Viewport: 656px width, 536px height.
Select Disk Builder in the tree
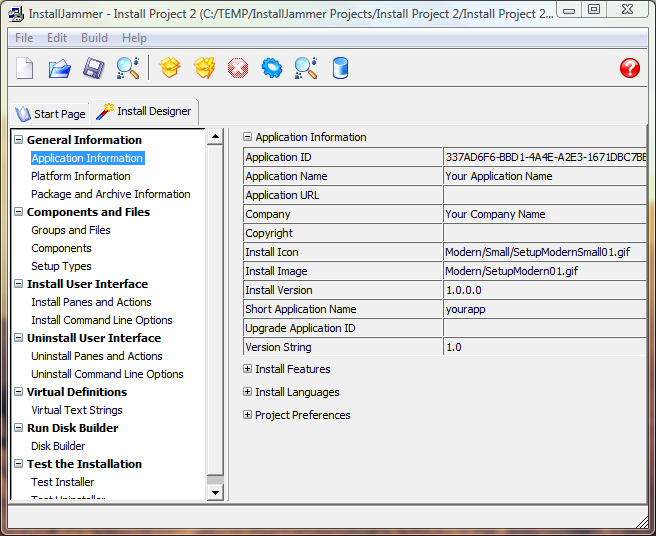(58, 446)
